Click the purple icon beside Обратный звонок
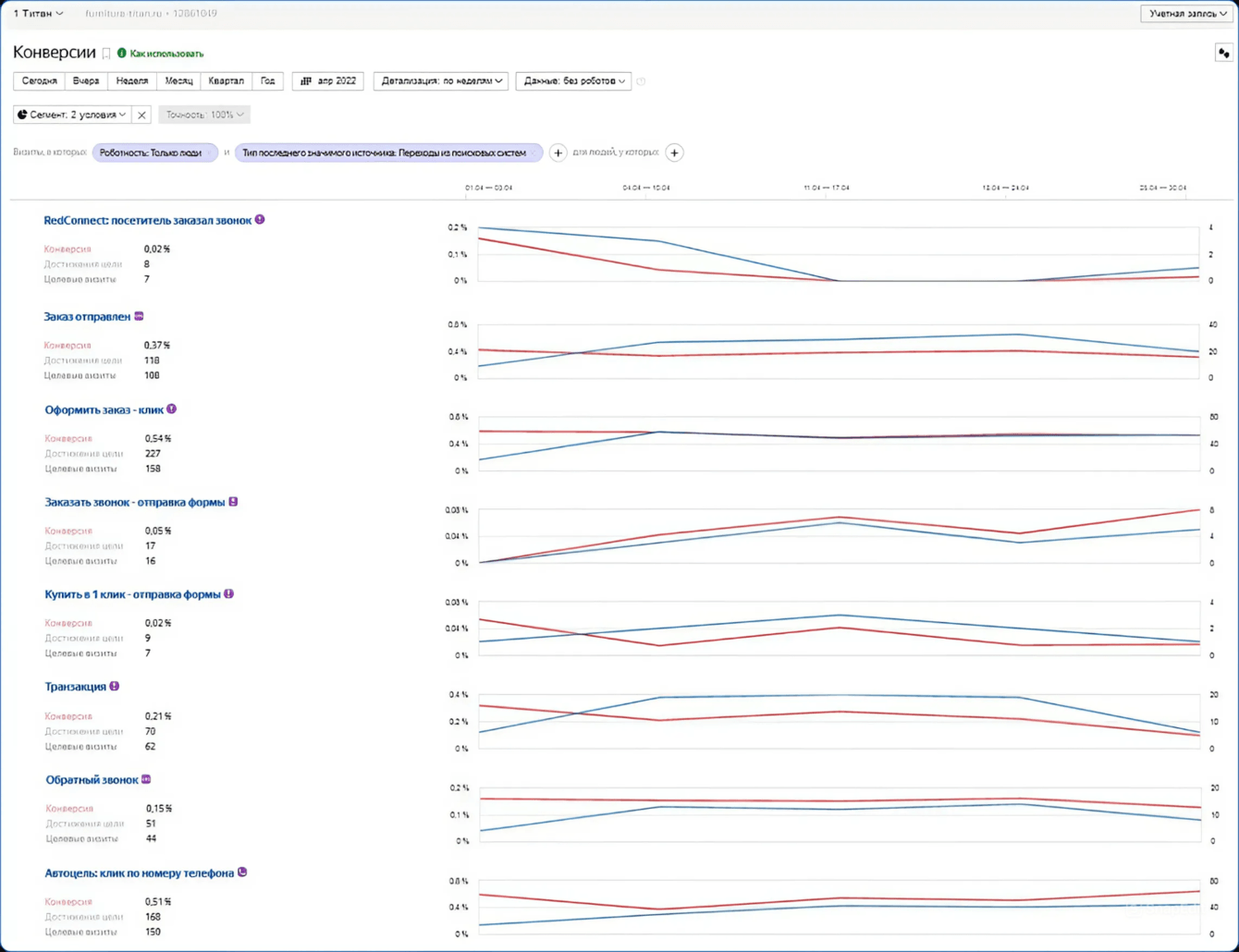Viewport: 1239px width, 952px height. (146, 780)
